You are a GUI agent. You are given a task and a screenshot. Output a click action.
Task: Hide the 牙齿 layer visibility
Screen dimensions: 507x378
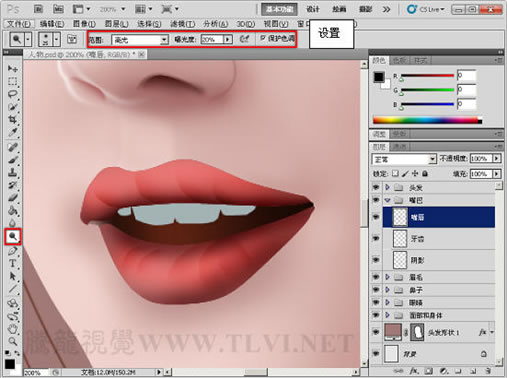[x=376, y=238]
